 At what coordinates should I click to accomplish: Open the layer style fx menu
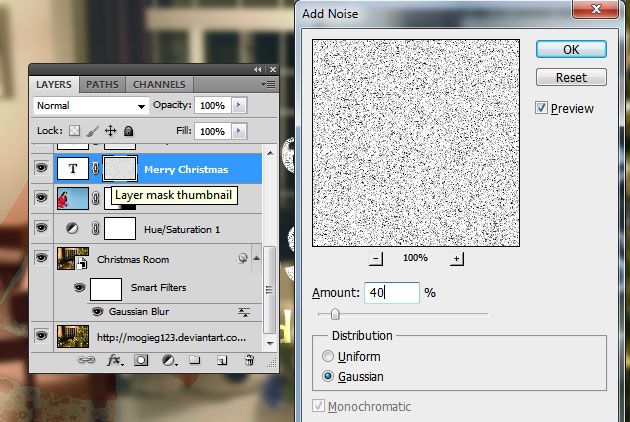coord(115,360)
